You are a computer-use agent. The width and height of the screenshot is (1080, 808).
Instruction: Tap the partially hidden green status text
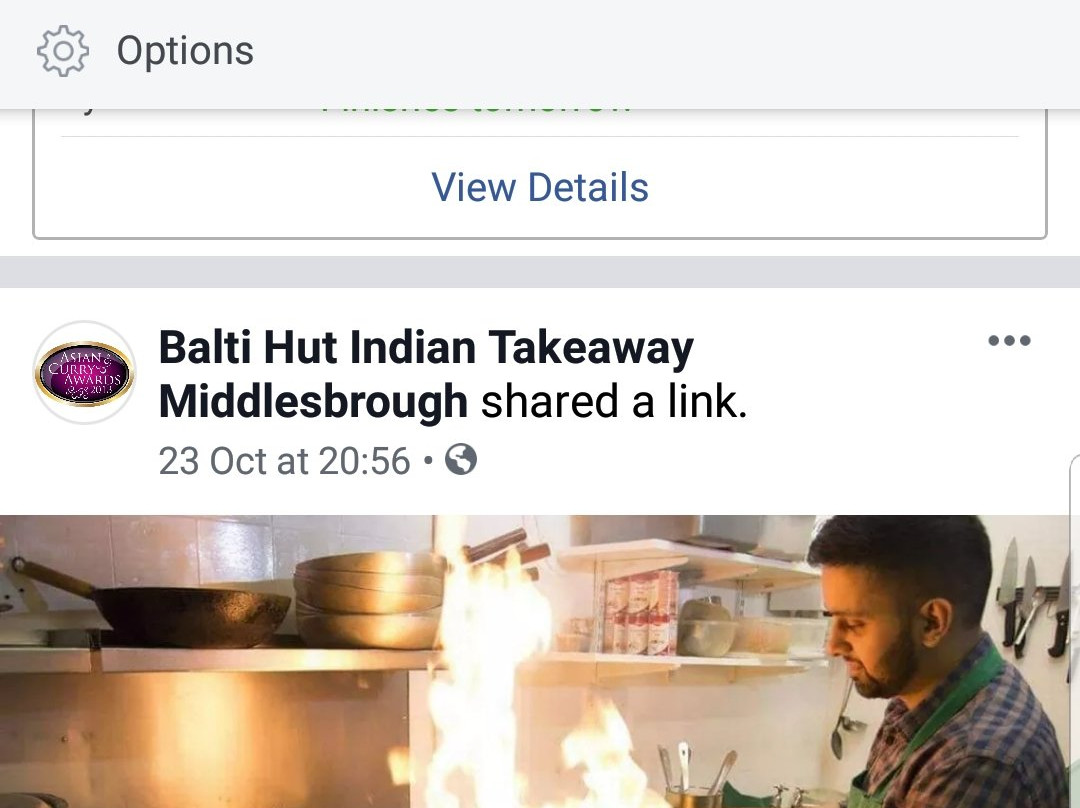[475, 110]
